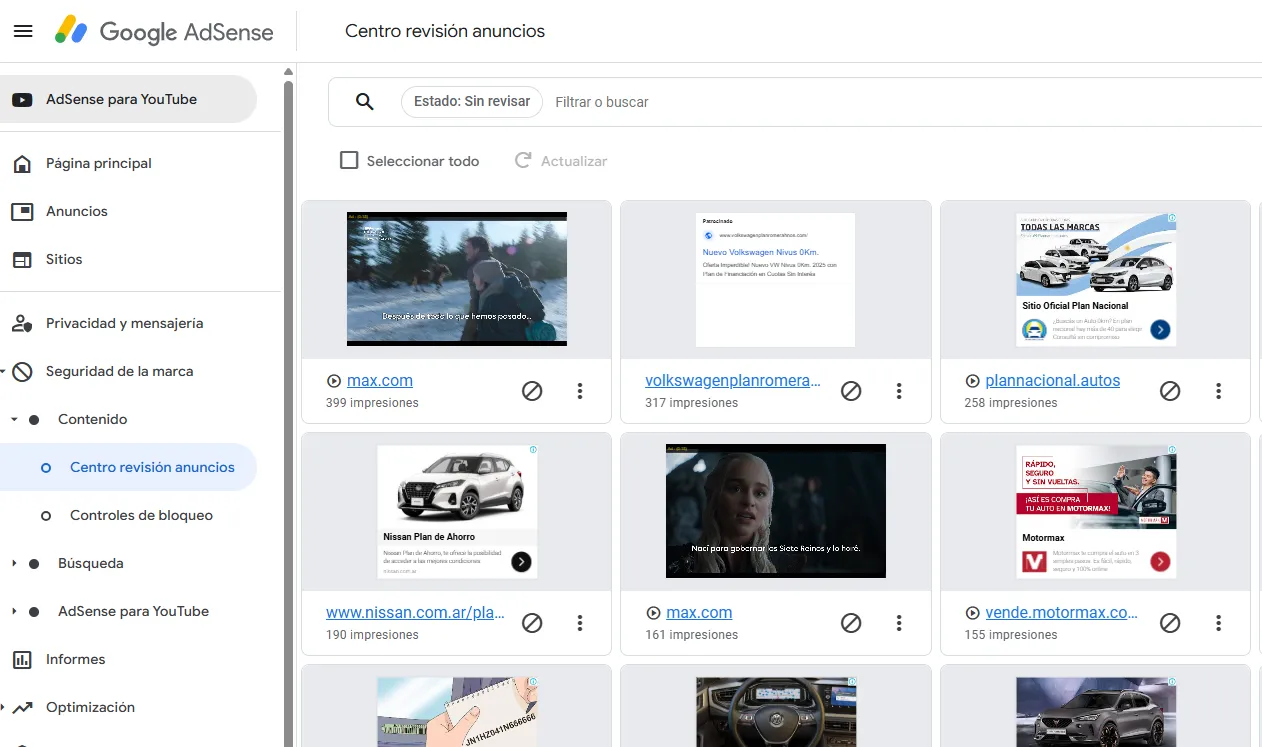Click the Sitios sidebar icon
Viewport: 1262px width, 747px height.
coord(21,259)
